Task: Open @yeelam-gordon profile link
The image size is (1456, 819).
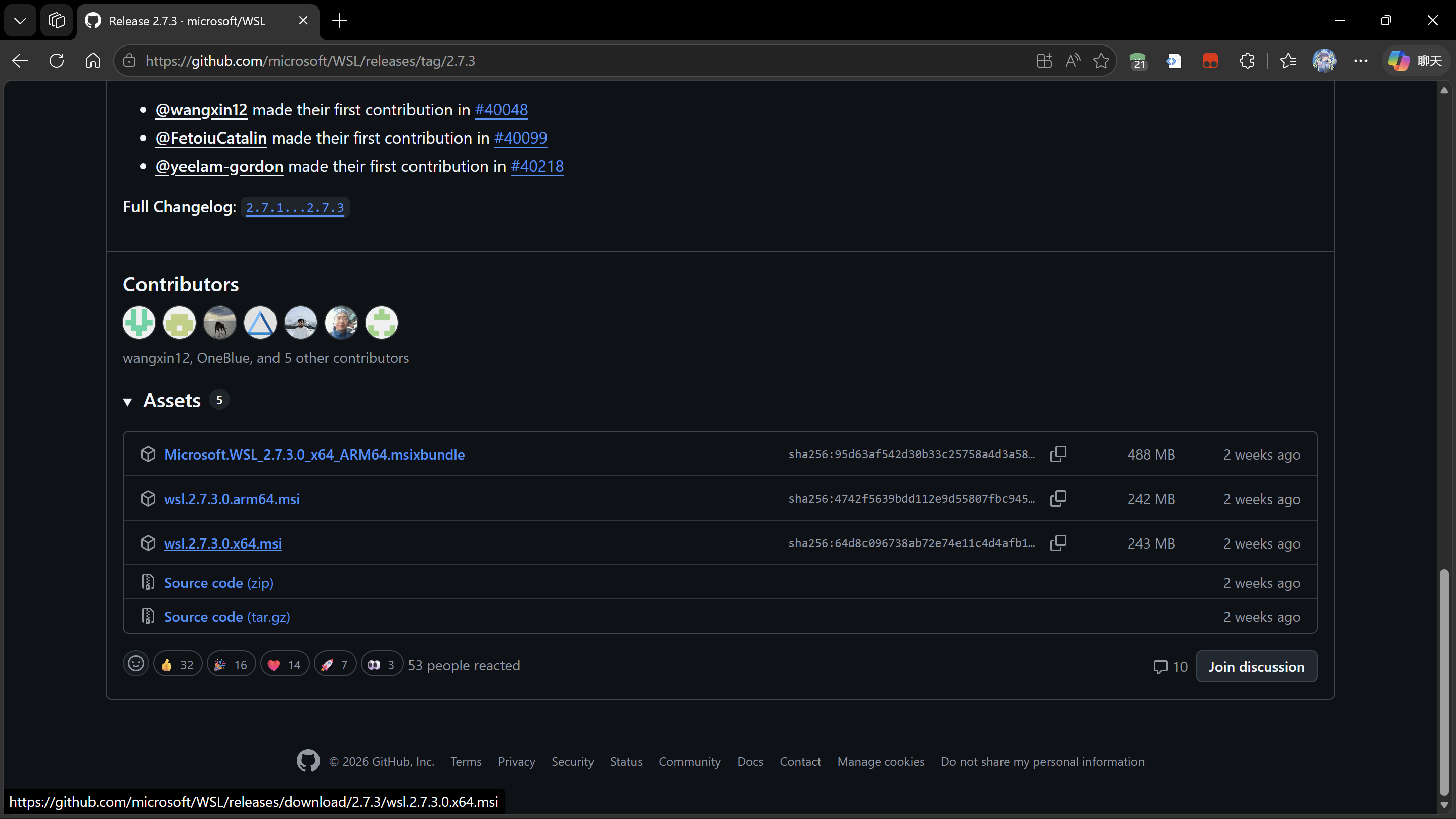Action: [x=219, y=166]
